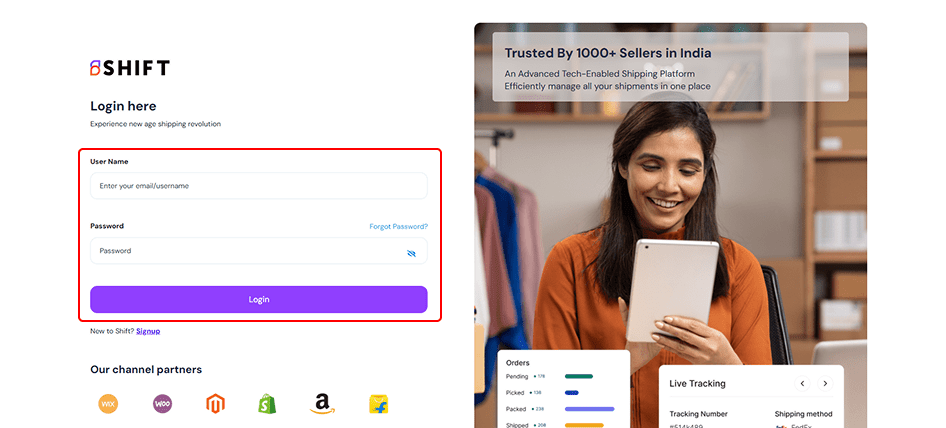
Task: Click the Pending orders progress bar
Action: pos(579,376)
